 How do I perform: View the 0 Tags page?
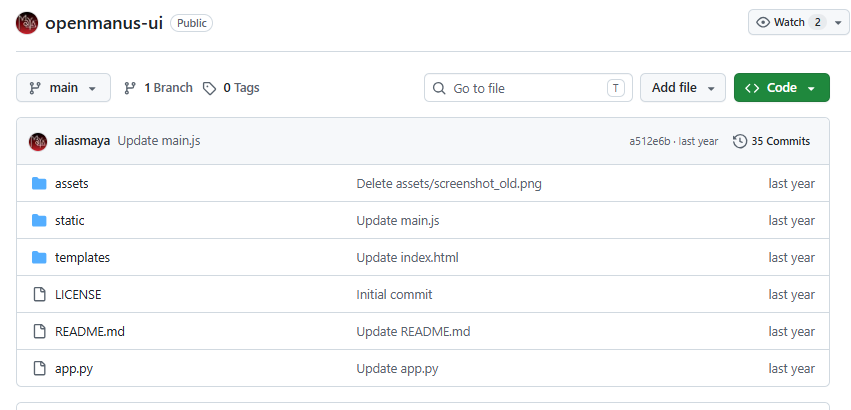tap(231, 88)
